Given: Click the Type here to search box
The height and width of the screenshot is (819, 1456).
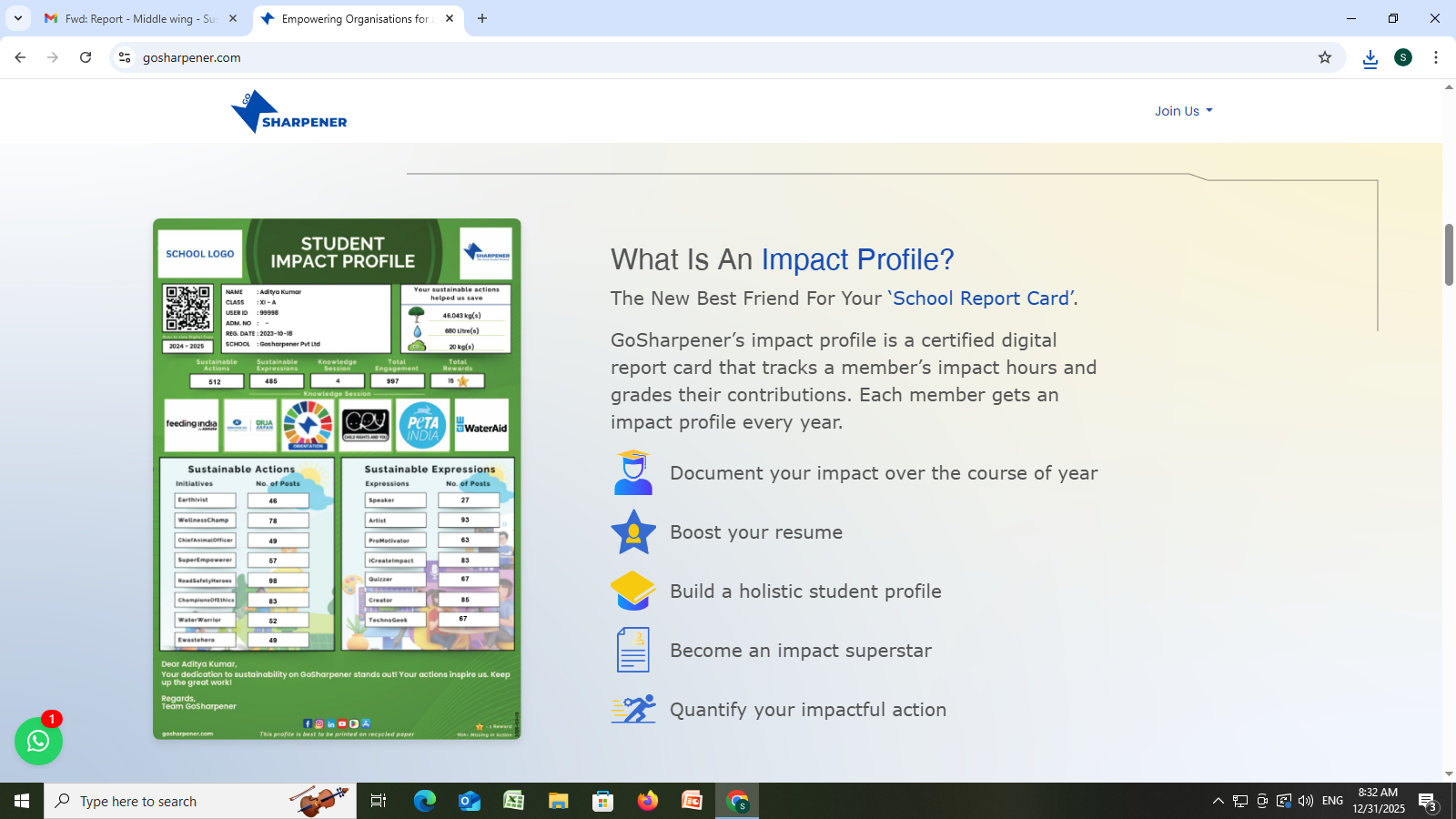Looking at the screenshot, I should [x=200, y=801].
